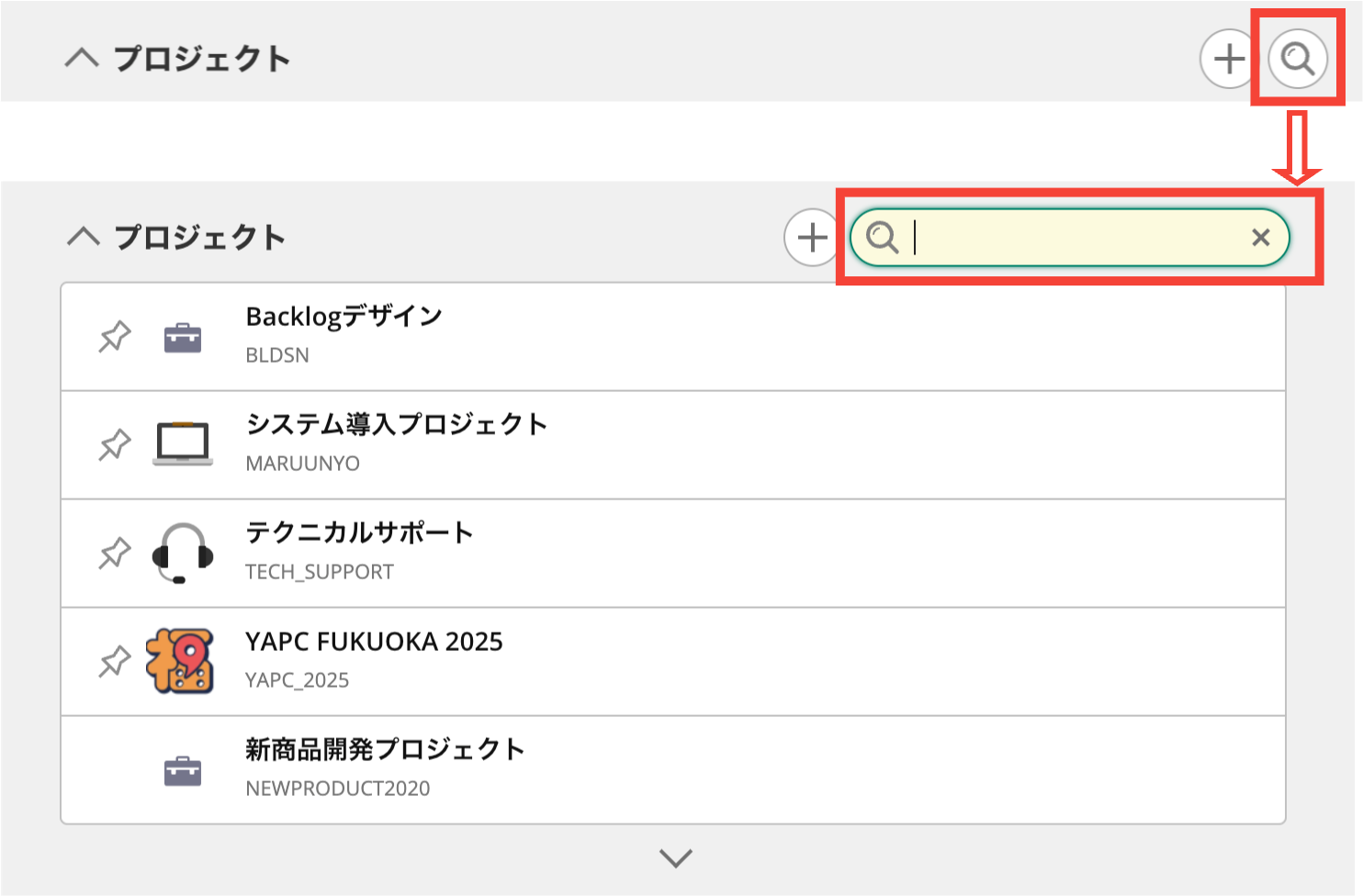The width and height of the screenshot is (1363, 896).
Task: Toggle pin for YAPC FUKUOKA 2025 project
Action: coord(115,662)
